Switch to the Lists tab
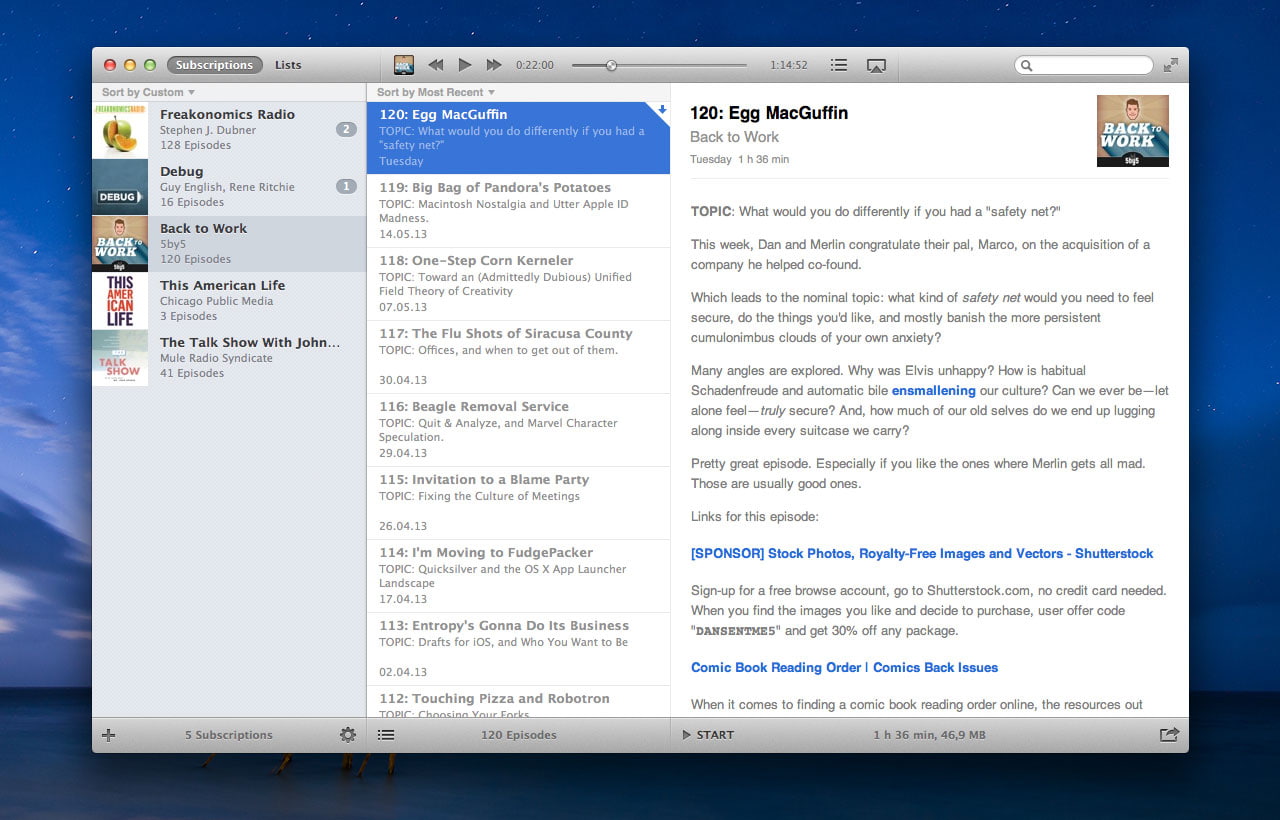Image resolution: width=1280 pixels, height=820 pixels. click(x=288, y=65)
